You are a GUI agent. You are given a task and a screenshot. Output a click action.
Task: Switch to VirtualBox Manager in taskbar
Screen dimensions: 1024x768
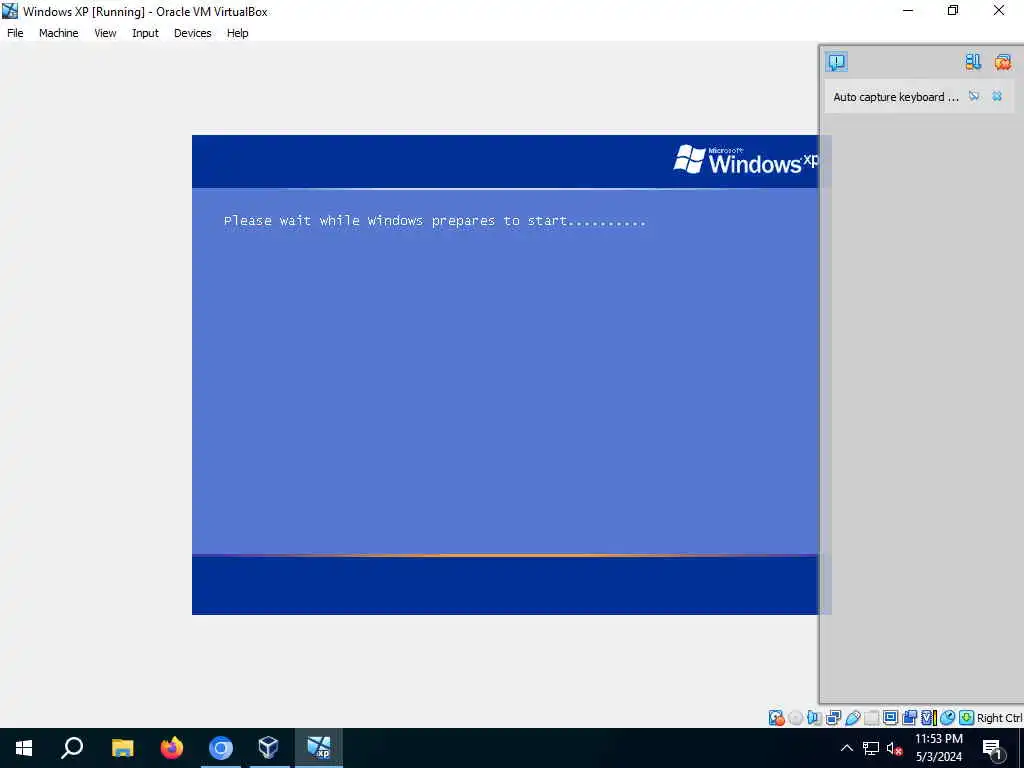point(269,748)
